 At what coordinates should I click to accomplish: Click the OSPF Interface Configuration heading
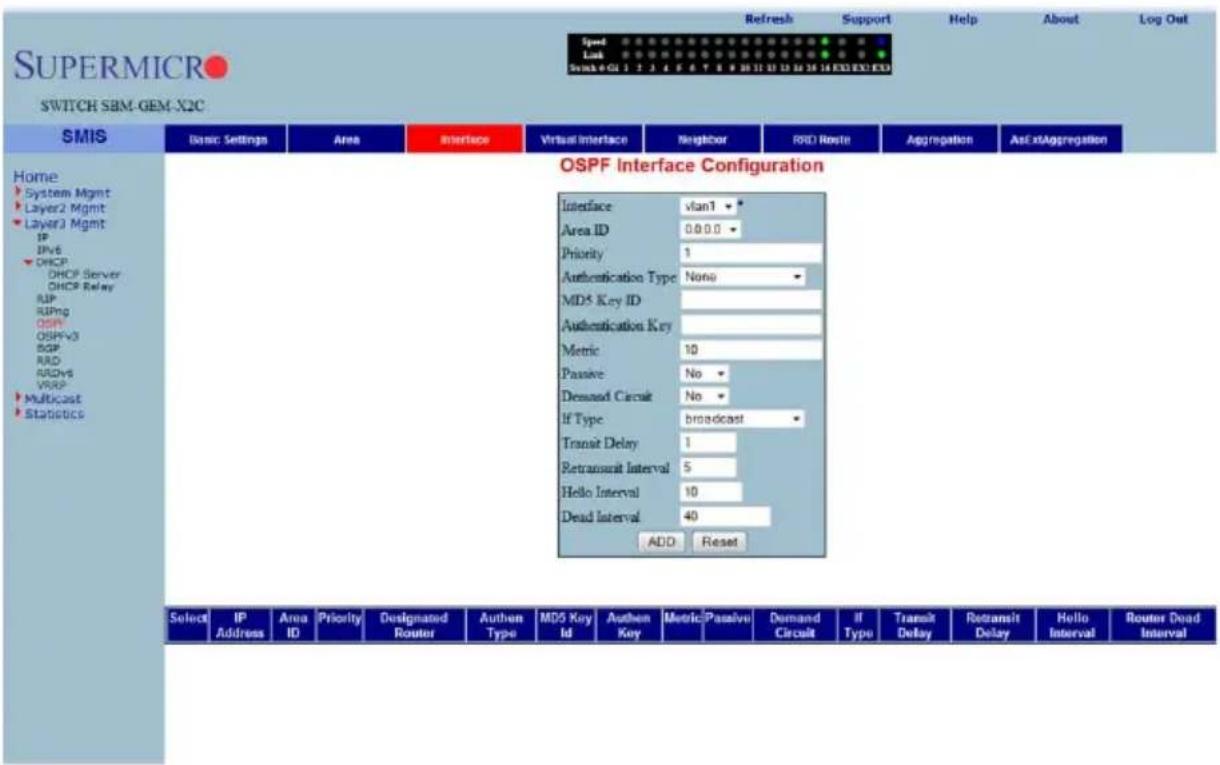(692, 167)
